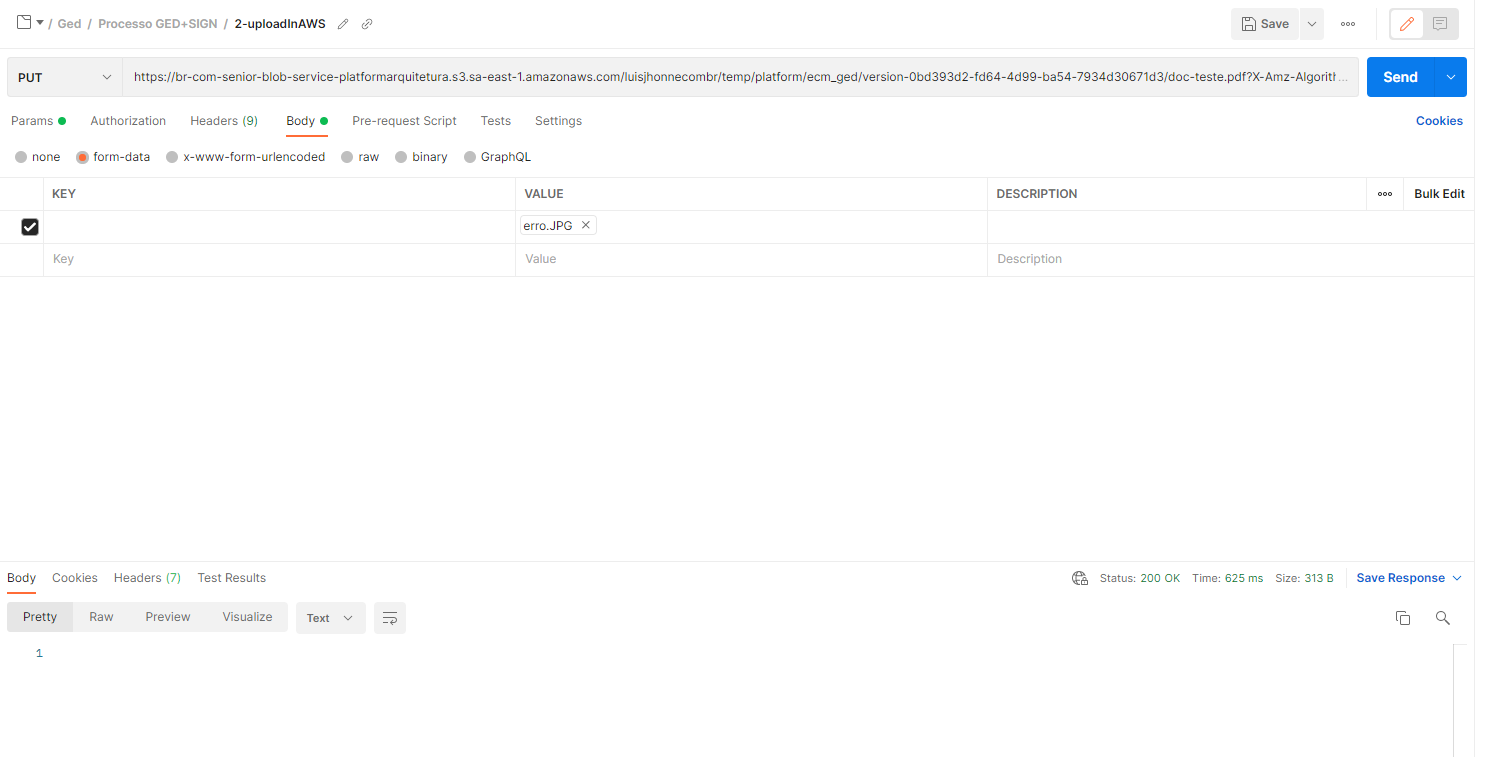Select the x-www-form-urlencoded body type
Viewport: 1485px width, 757px height.
[246, 157]
